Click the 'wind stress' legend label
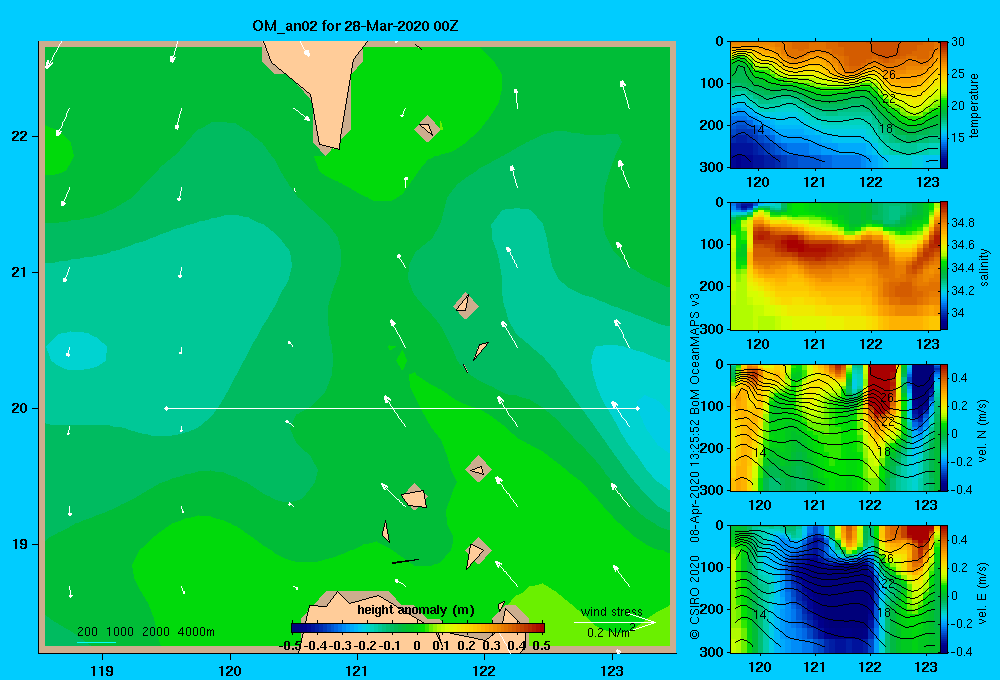1000x680 pixels. click(611, 612)
